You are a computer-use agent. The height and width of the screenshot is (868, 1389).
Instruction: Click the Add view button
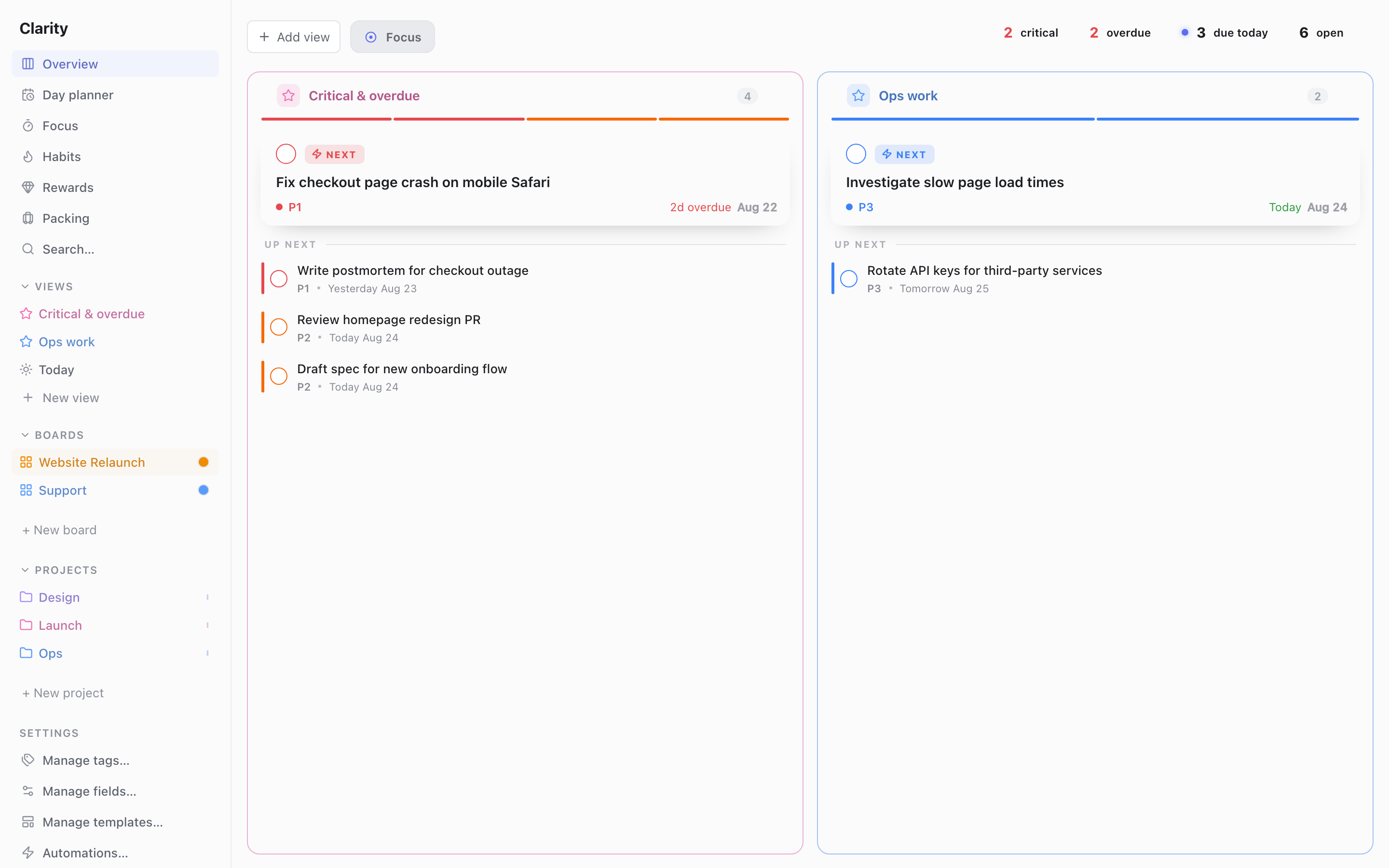(294, 37)
